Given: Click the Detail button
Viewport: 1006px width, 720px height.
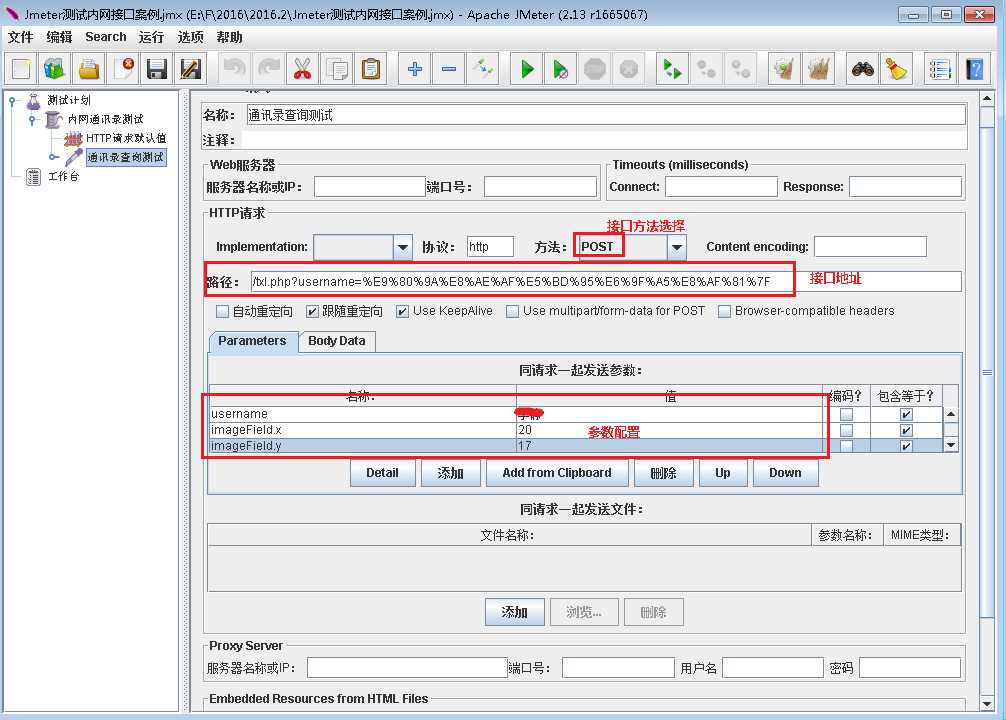Looking at the screenshot, I should point(382,473).
